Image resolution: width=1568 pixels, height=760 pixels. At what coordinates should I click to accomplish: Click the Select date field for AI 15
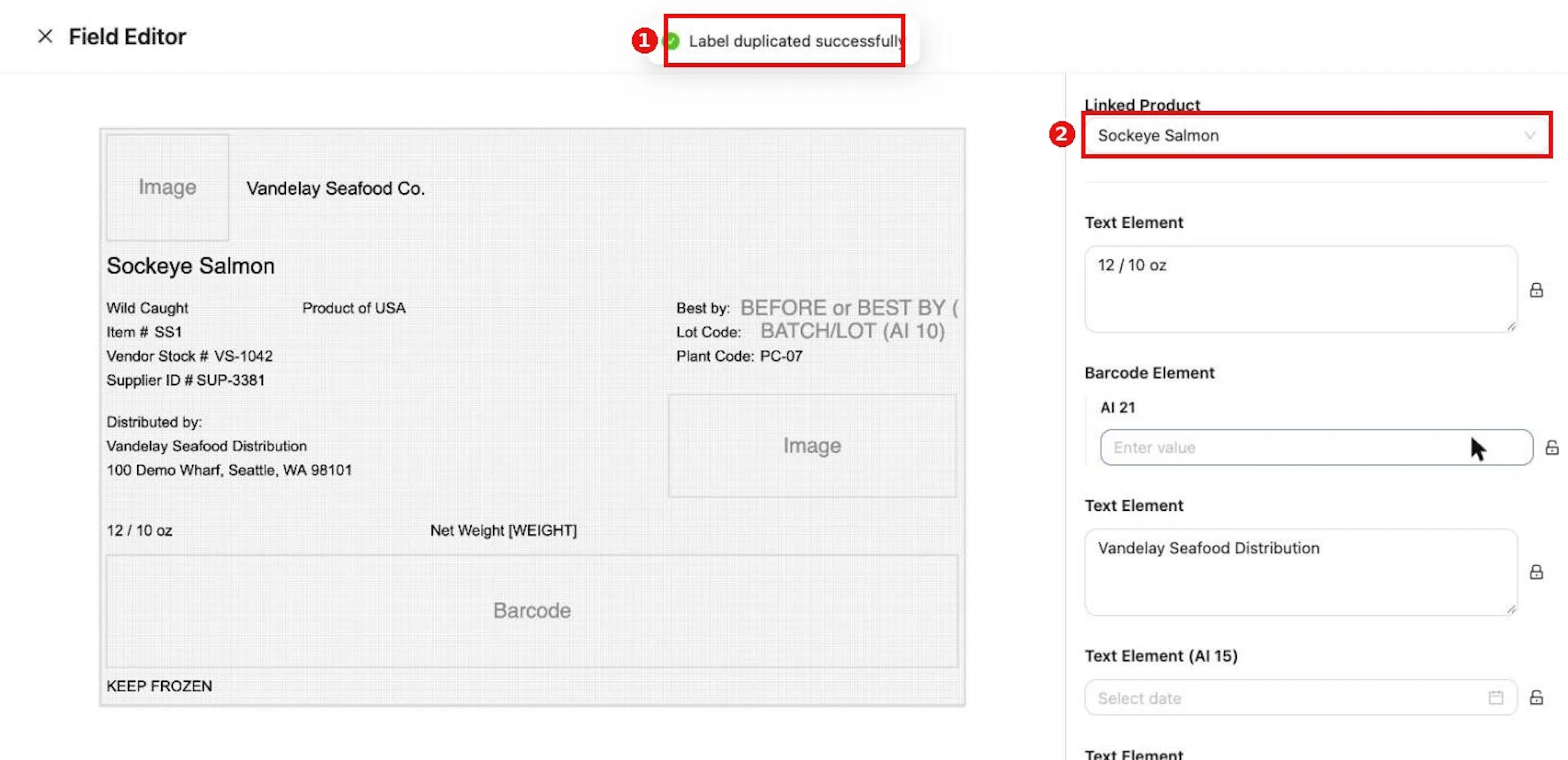[1301, 697]
